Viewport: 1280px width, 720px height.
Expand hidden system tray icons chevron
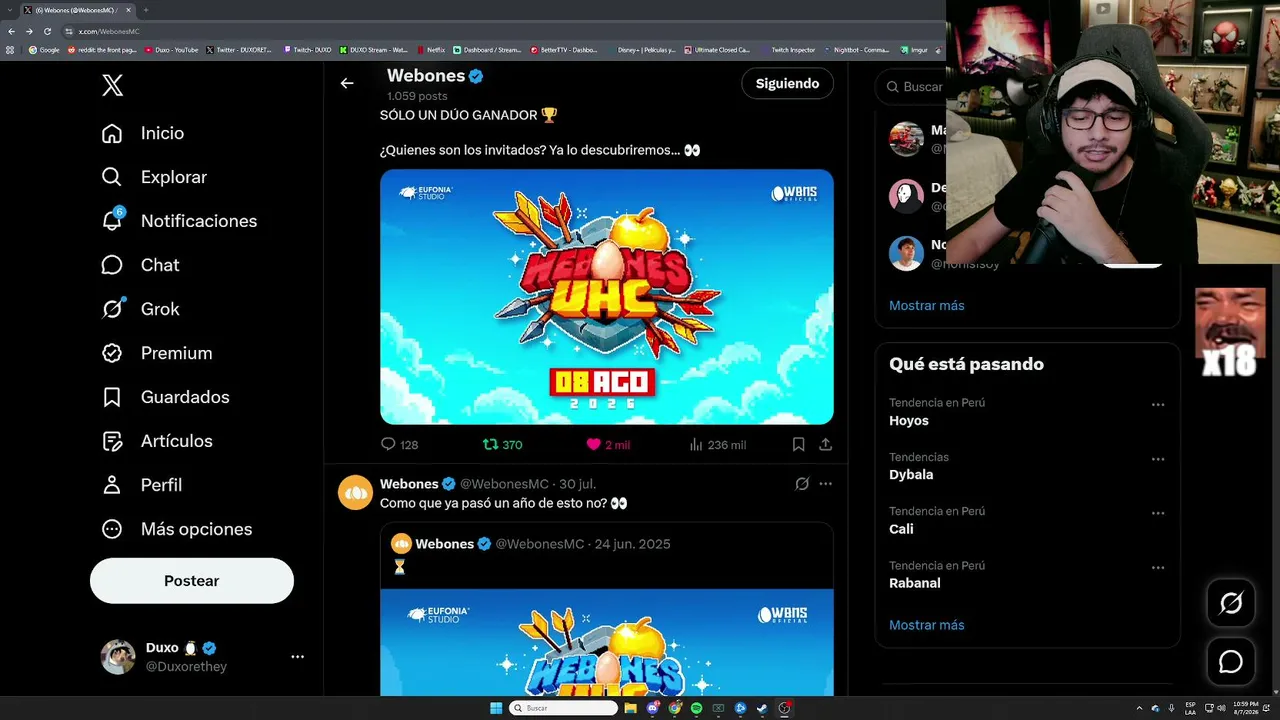[1139, 708]
